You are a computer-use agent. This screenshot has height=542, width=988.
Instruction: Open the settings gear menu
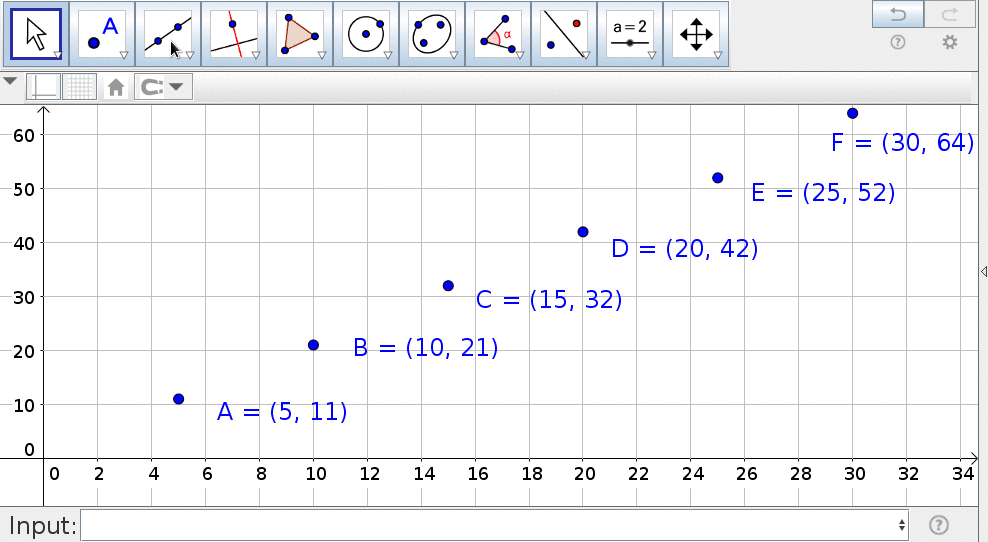click(949, 42)
